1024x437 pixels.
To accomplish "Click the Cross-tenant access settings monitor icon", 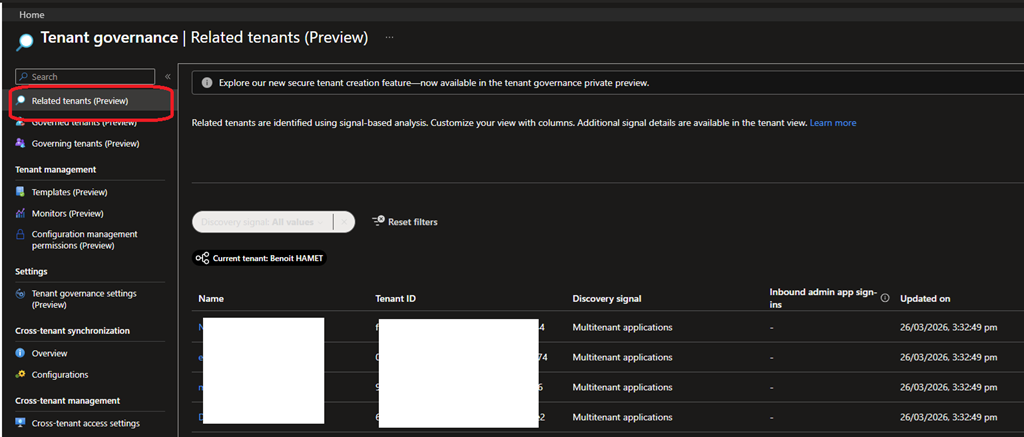I will pos(20,423).
